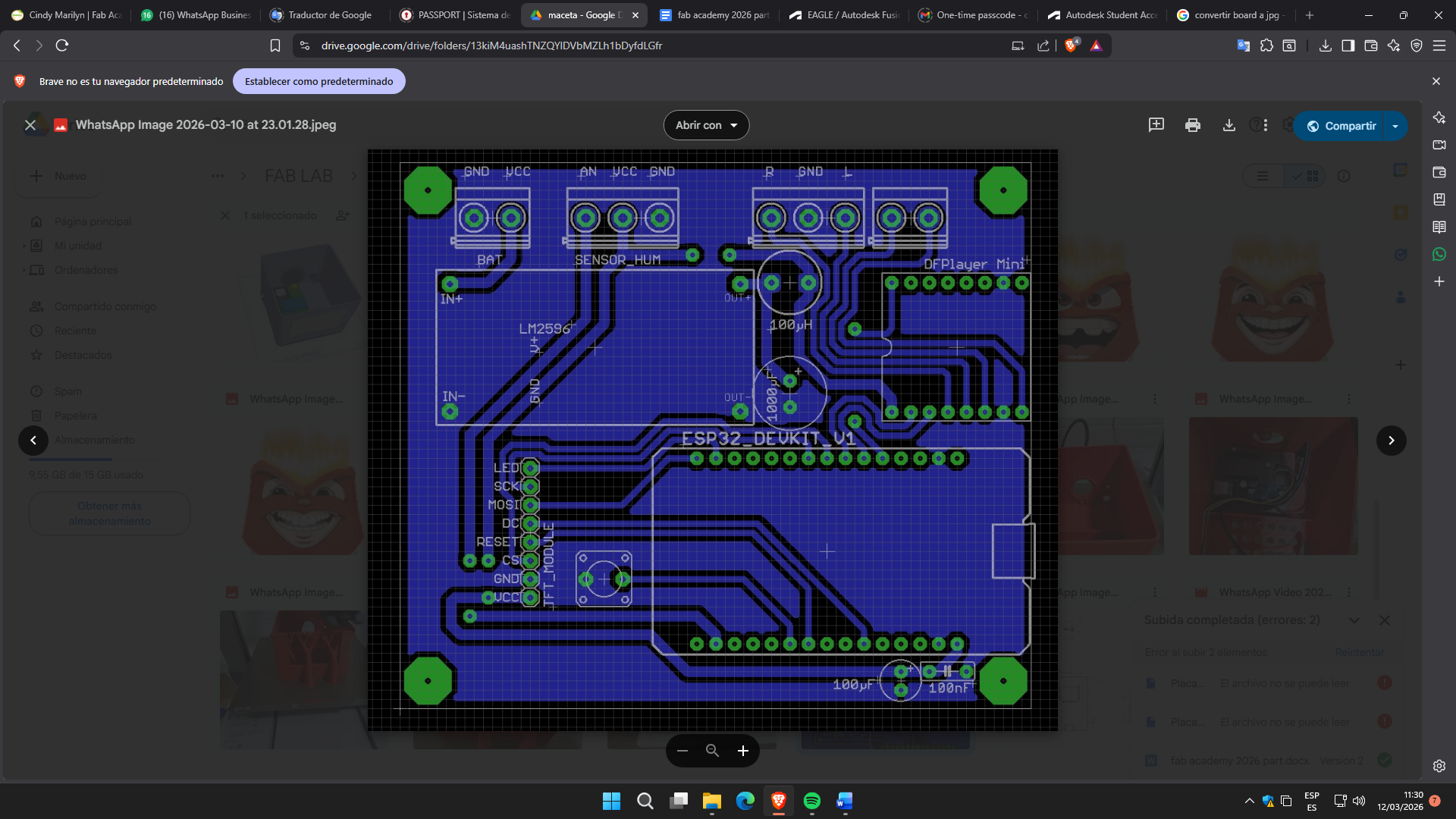Go to the previous image arrow

33,440
